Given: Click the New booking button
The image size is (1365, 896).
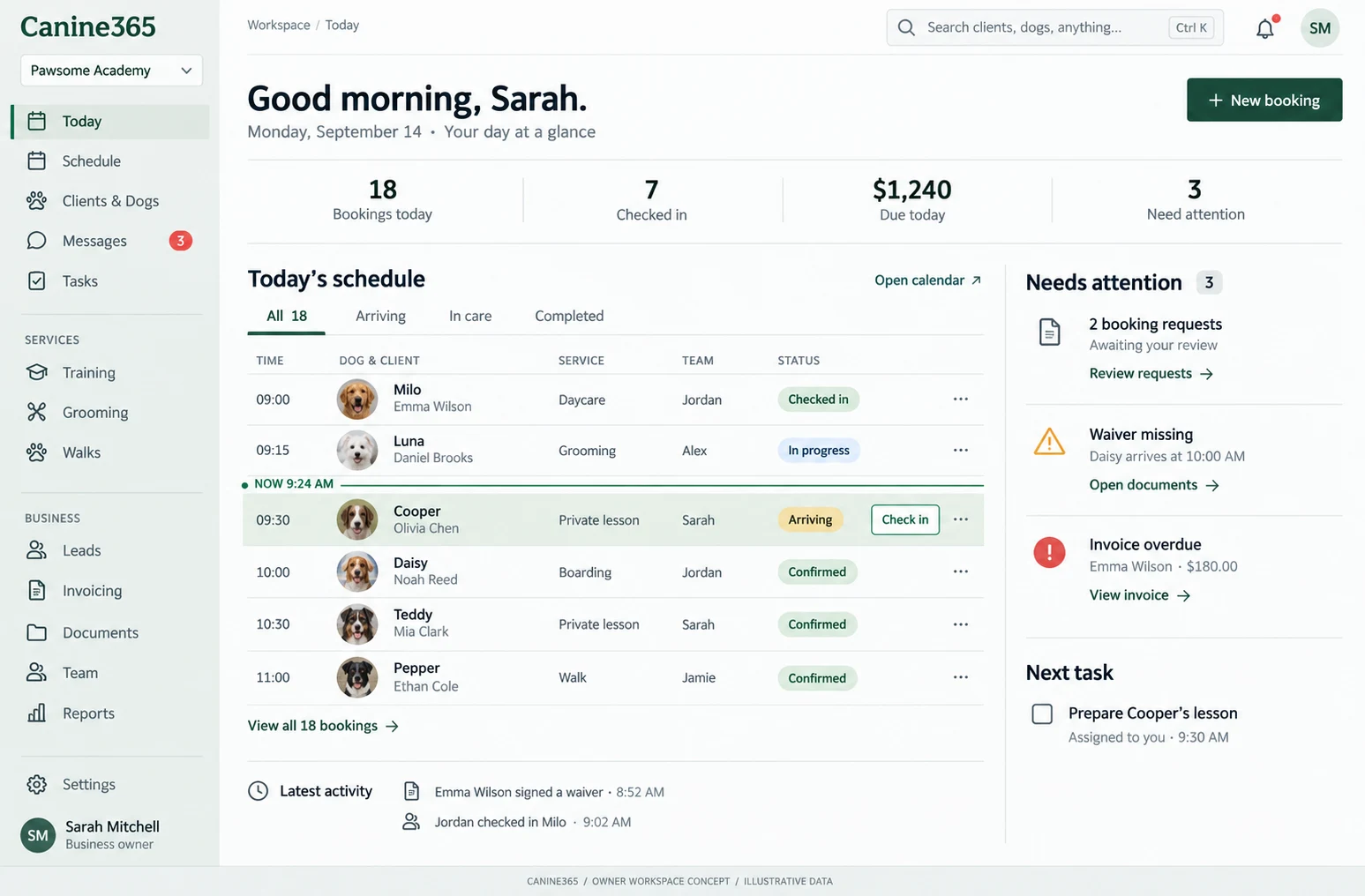Looking at the screenshot, I should 1264,100.
